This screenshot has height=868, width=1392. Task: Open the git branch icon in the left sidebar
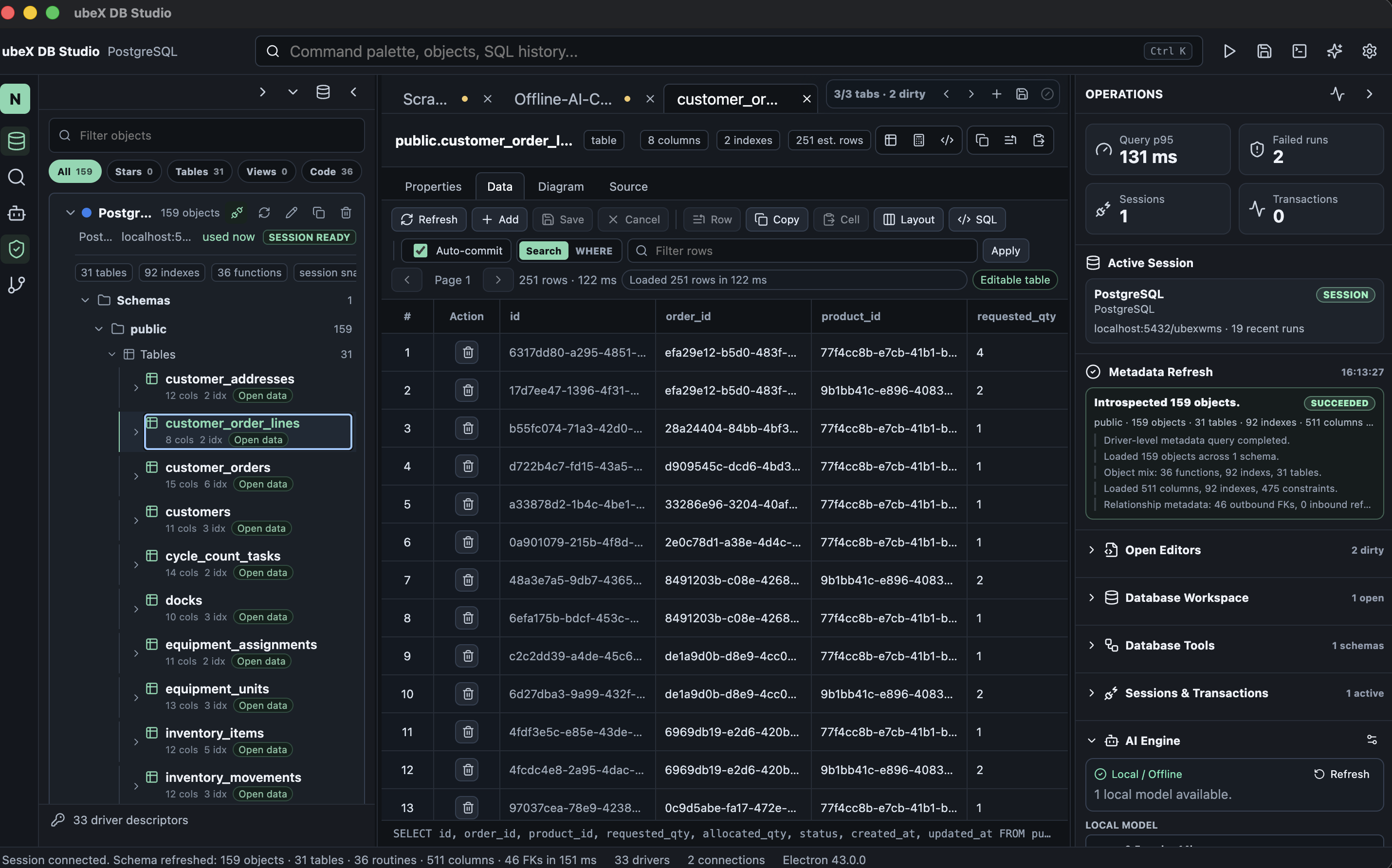tap(16, 285)
